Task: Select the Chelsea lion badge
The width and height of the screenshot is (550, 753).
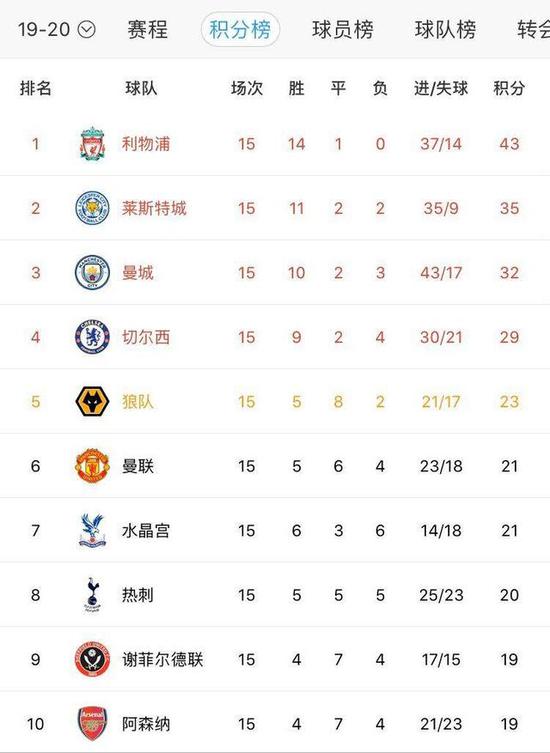Action: point(92,337)
